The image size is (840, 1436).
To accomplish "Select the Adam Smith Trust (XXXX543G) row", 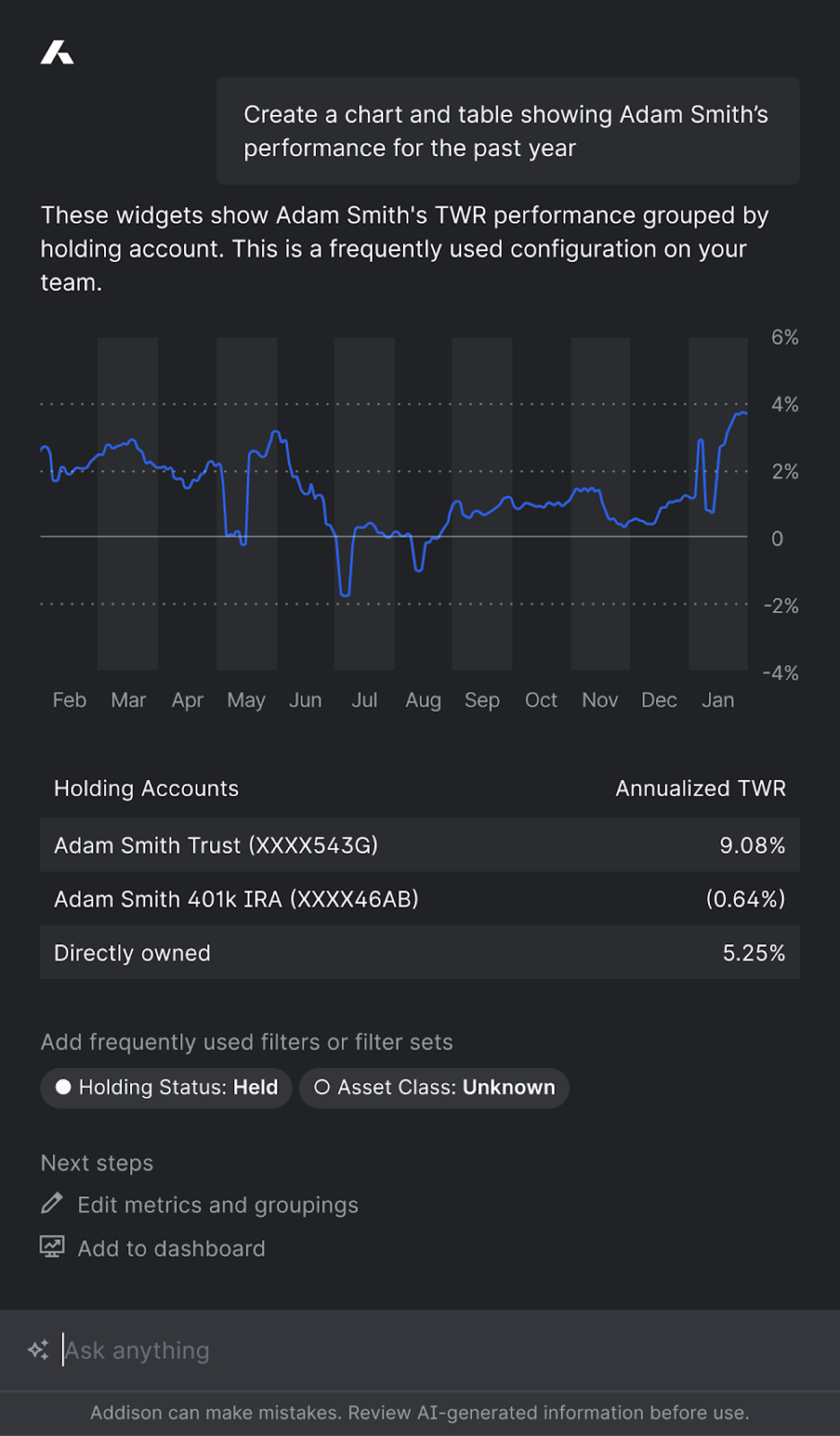I will point(419,845).
